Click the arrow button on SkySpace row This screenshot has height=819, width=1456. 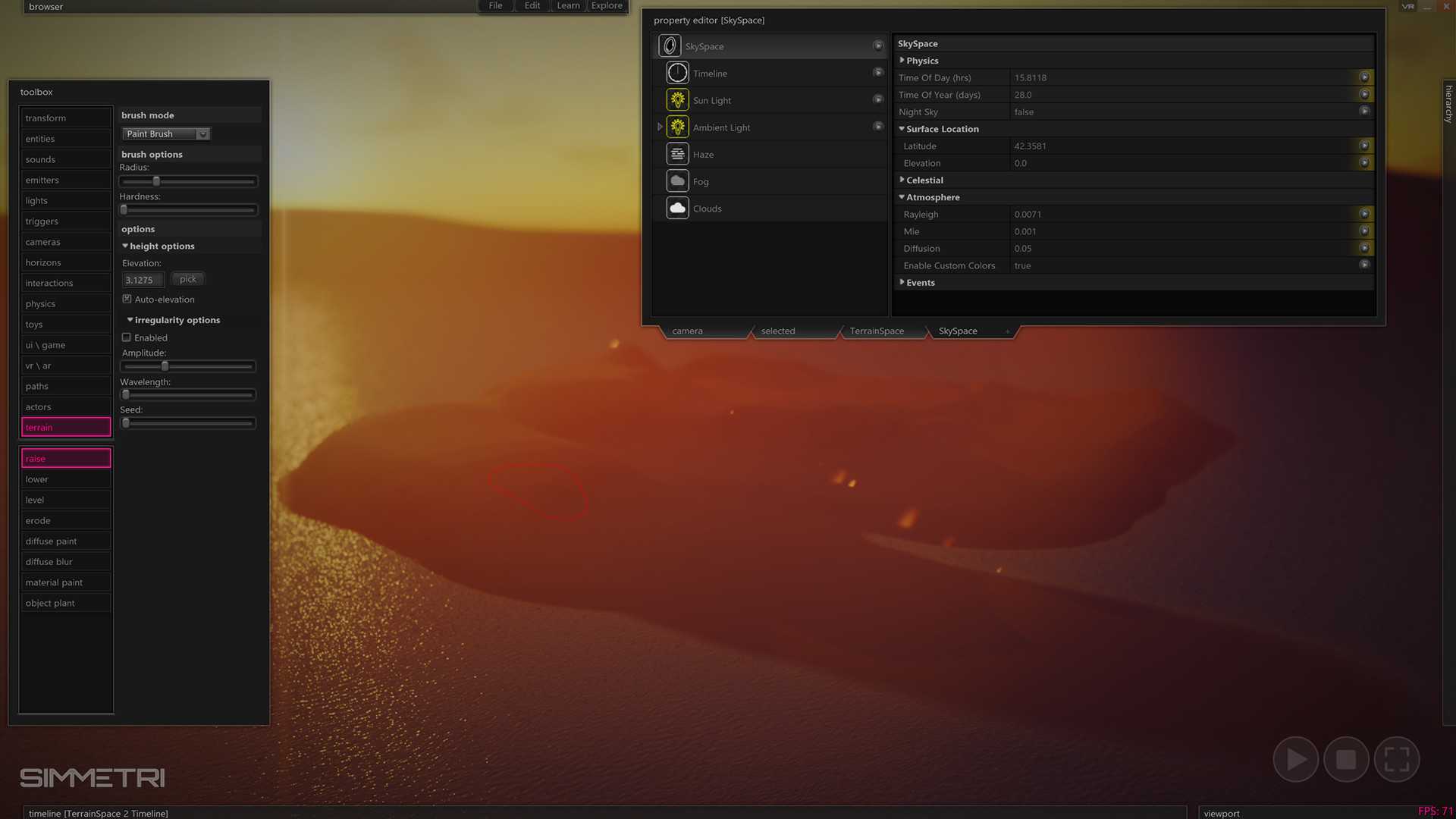point(878,45)
